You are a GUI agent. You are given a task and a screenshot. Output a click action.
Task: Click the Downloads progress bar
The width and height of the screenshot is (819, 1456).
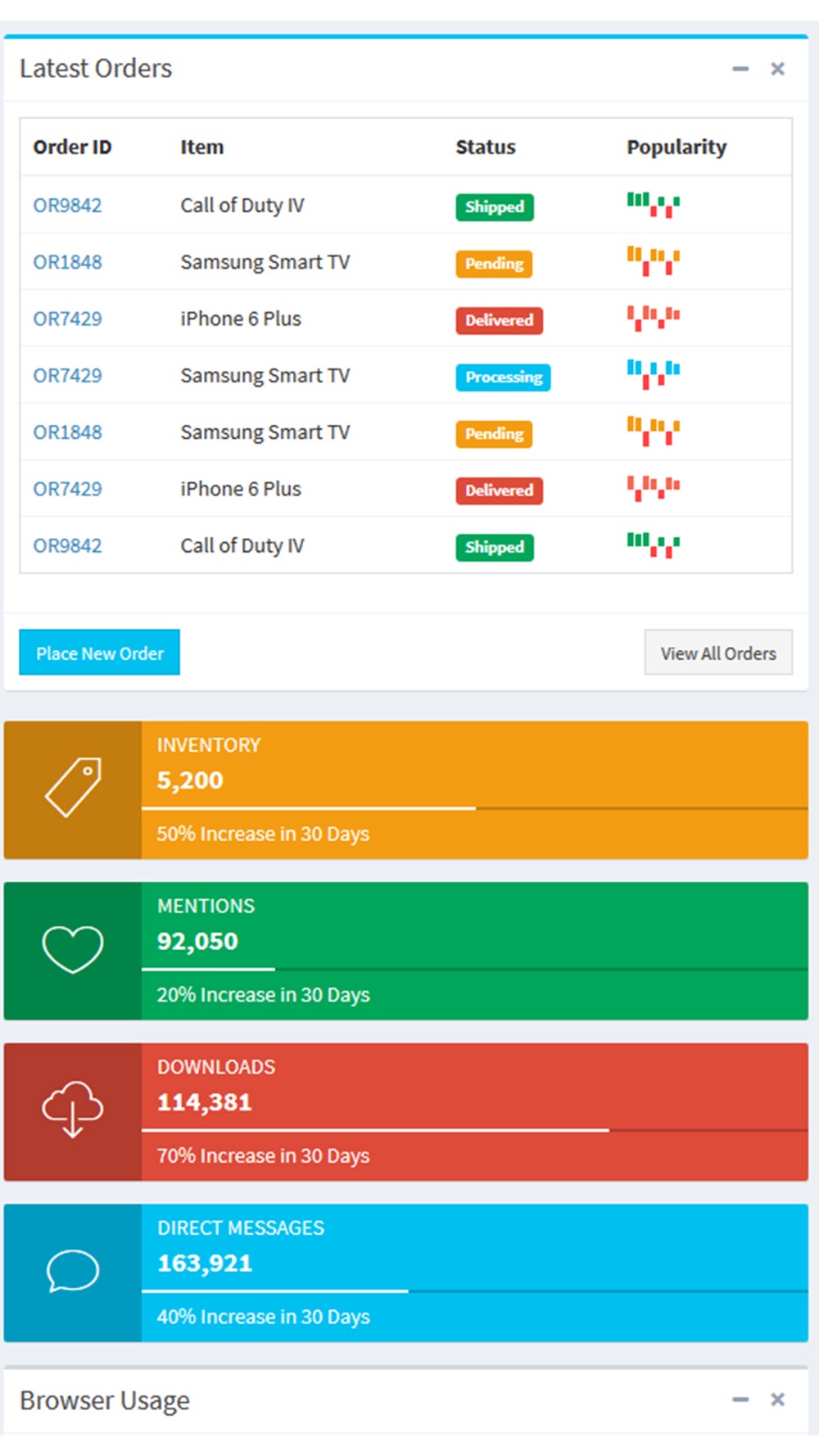474,1130
